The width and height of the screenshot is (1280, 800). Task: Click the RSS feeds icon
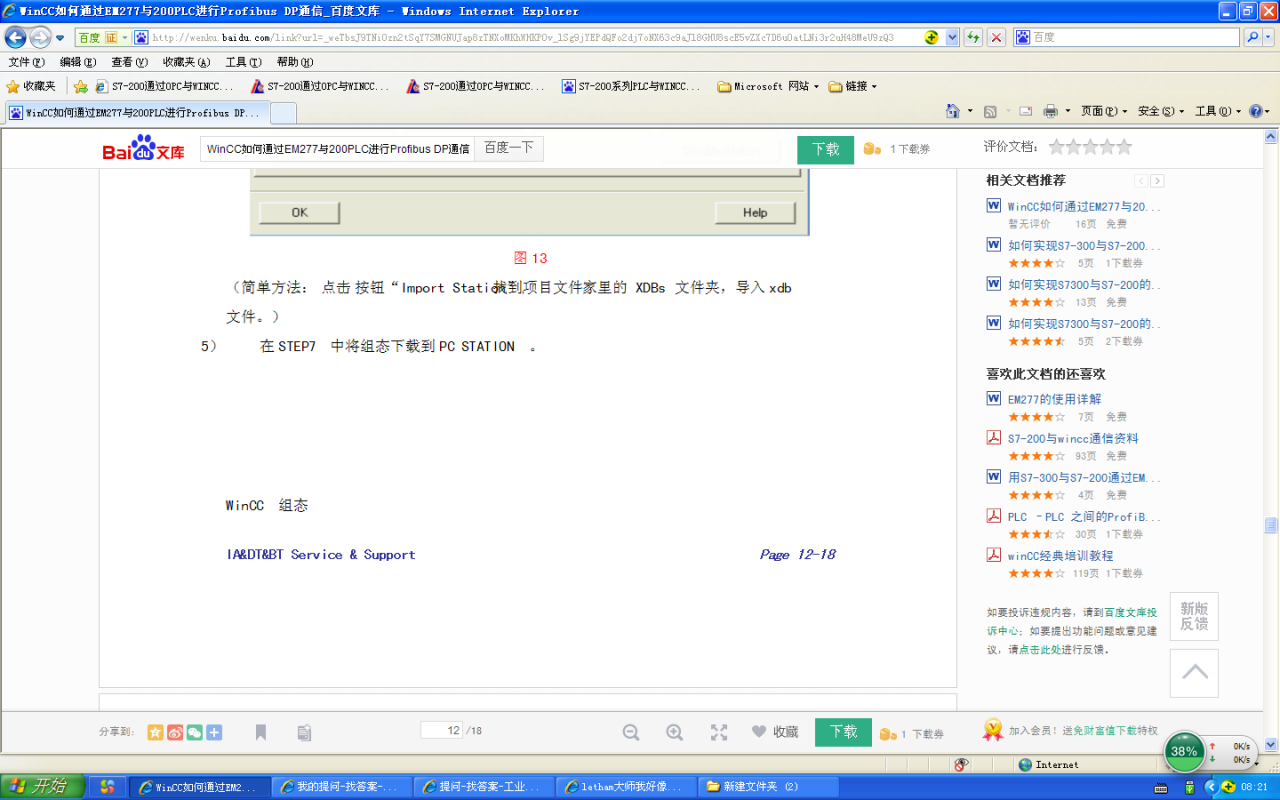(990, 111)
